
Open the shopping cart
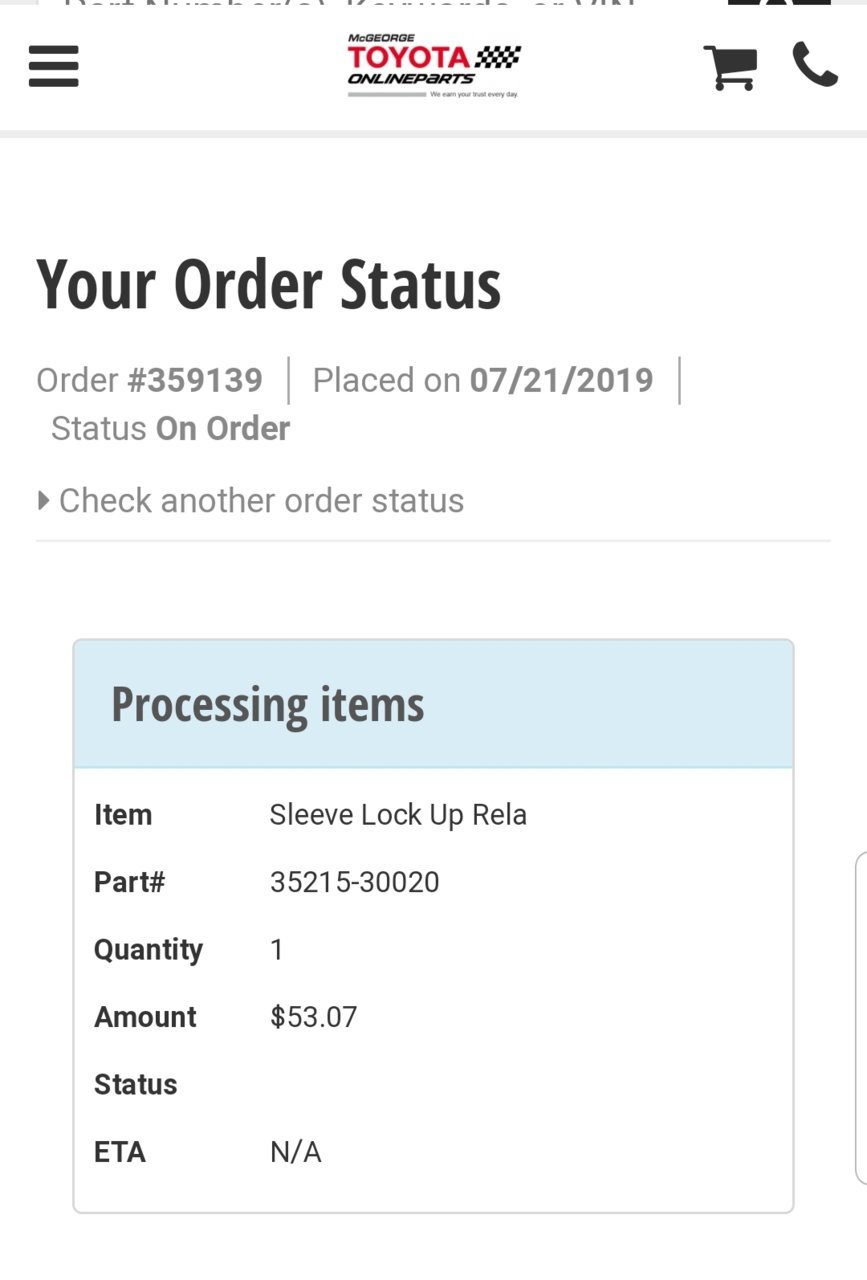pyautogui.click(x=730, y=67)
